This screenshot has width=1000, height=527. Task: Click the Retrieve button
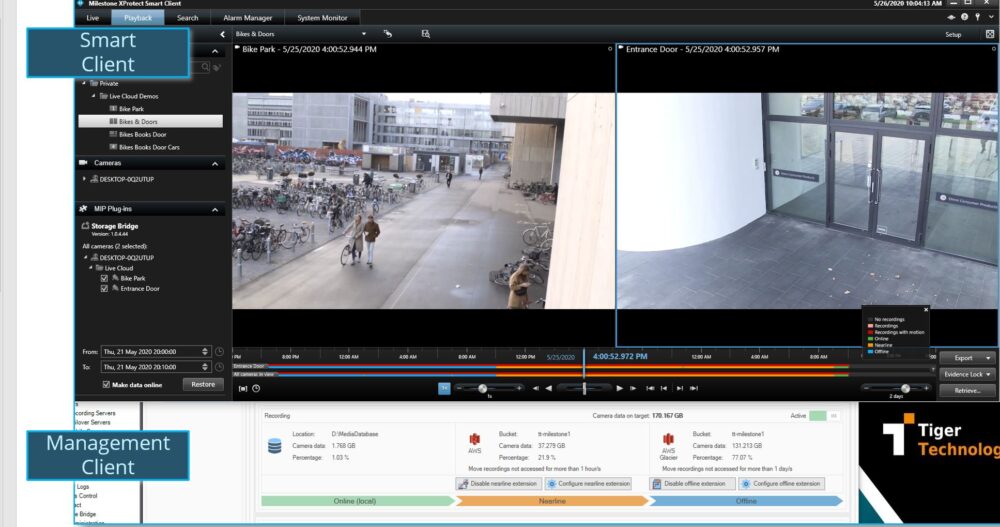[x=967, y=390]
